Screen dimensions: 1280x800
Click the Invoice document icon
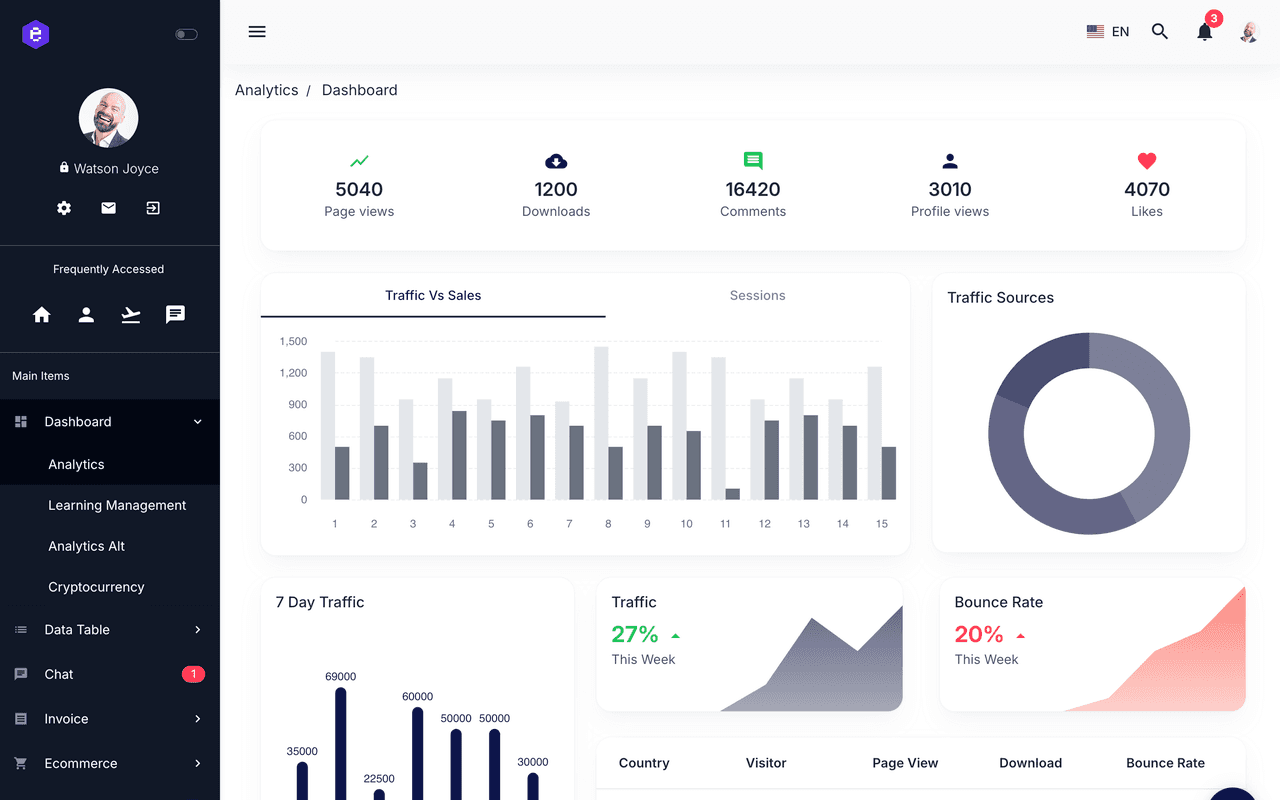[x=21, y=719]
